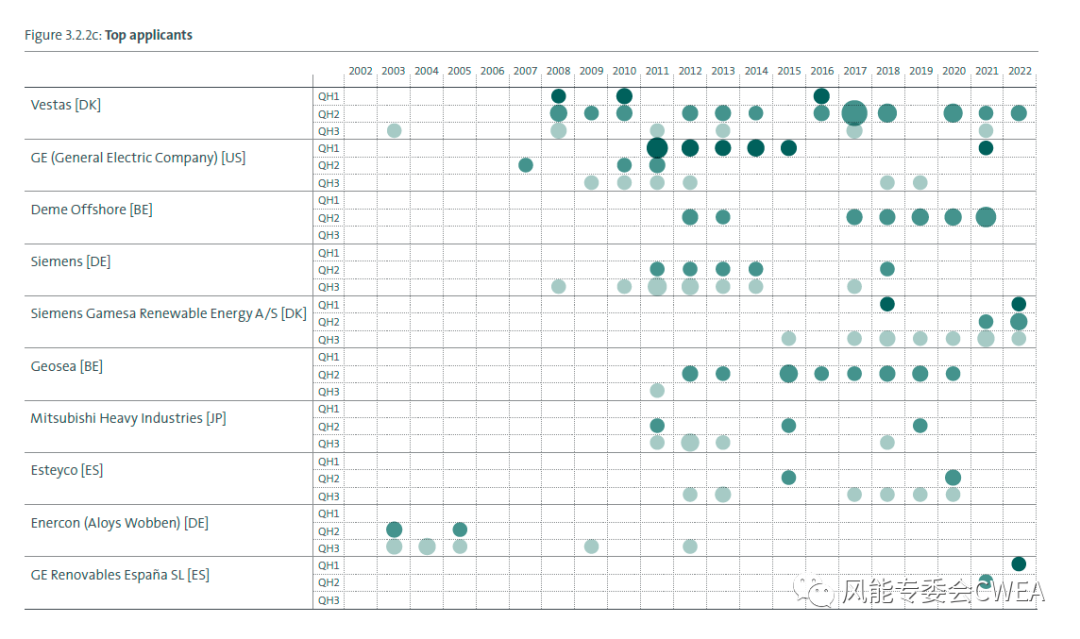This screenshot has width=1080, height=639.
Task: Select 'Mitsubishi Heavy Industries [JP]' label
Action: click(128, 418)
